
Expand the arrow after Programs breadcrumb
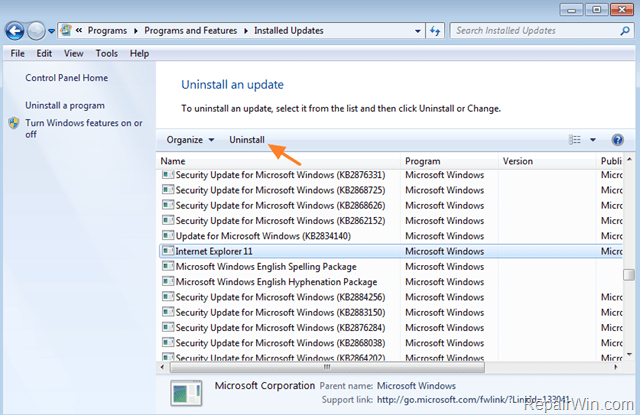[136, 31]
